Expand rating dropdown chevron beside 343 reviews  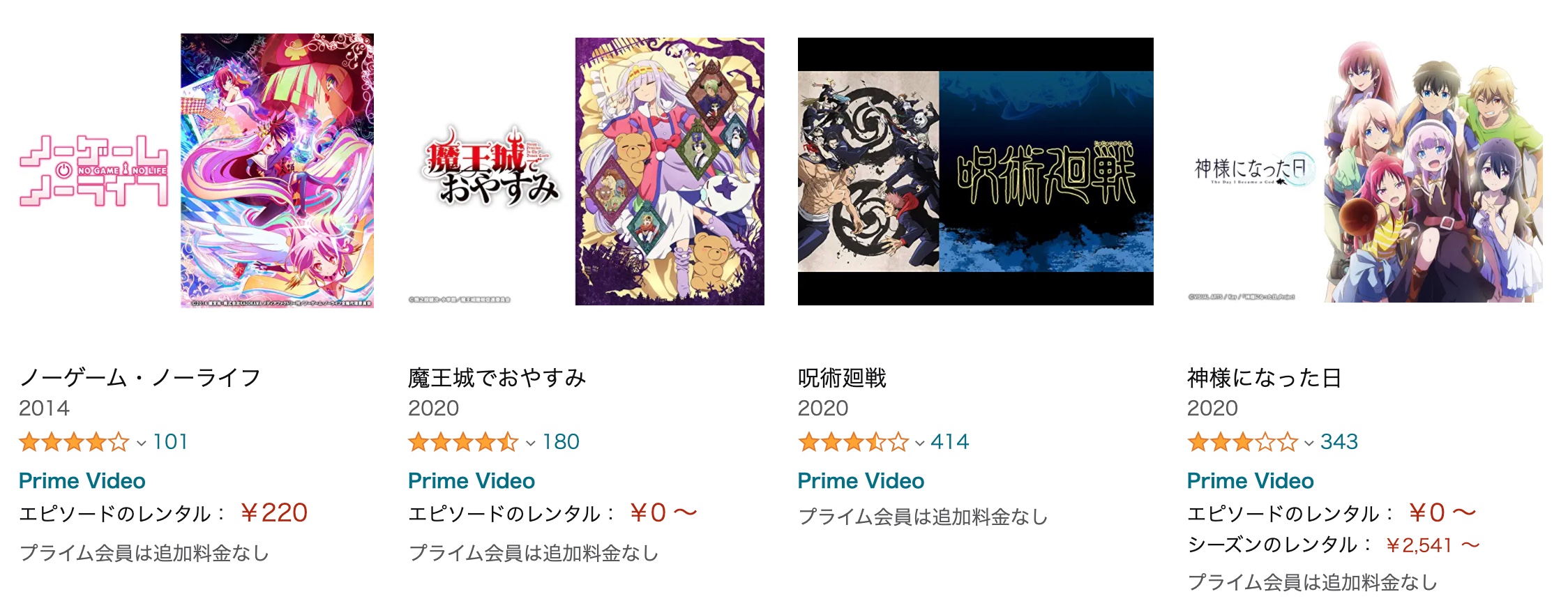pyautogui.click(x=1309, y=443)
